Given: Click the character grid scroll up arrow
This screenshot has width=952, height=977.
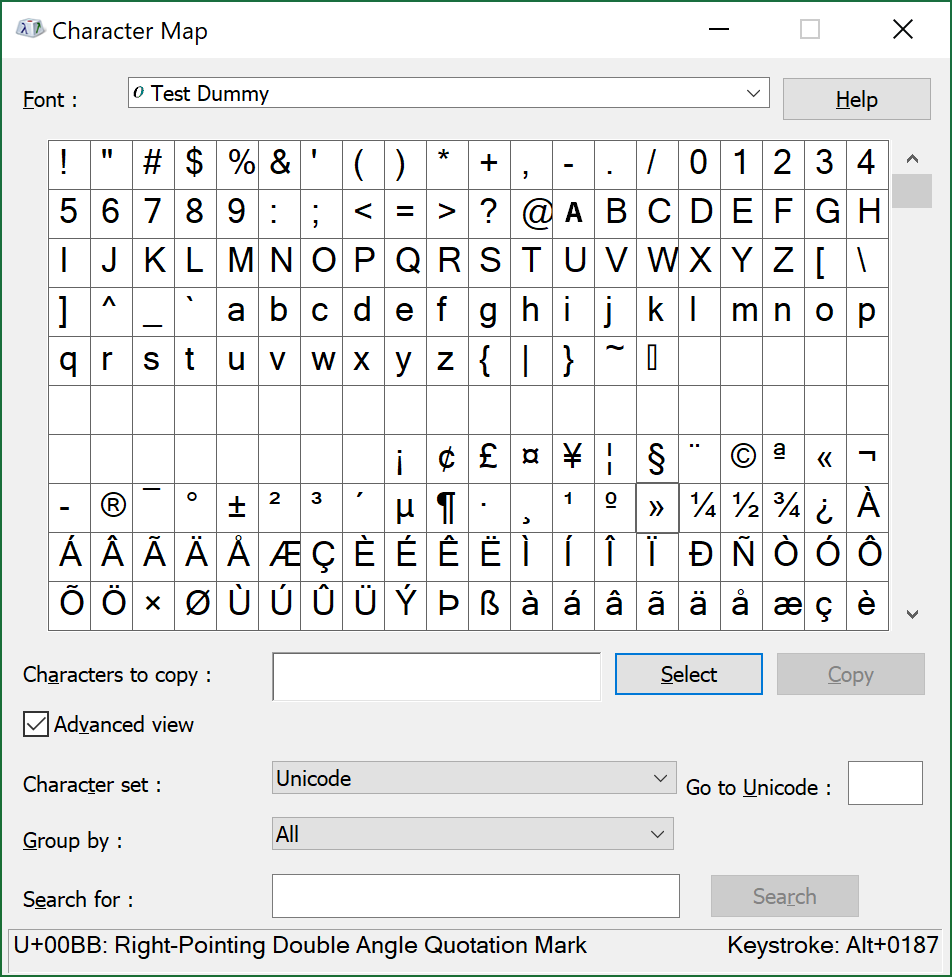Looking at the screenshot, I should click(x=912, y=158).
